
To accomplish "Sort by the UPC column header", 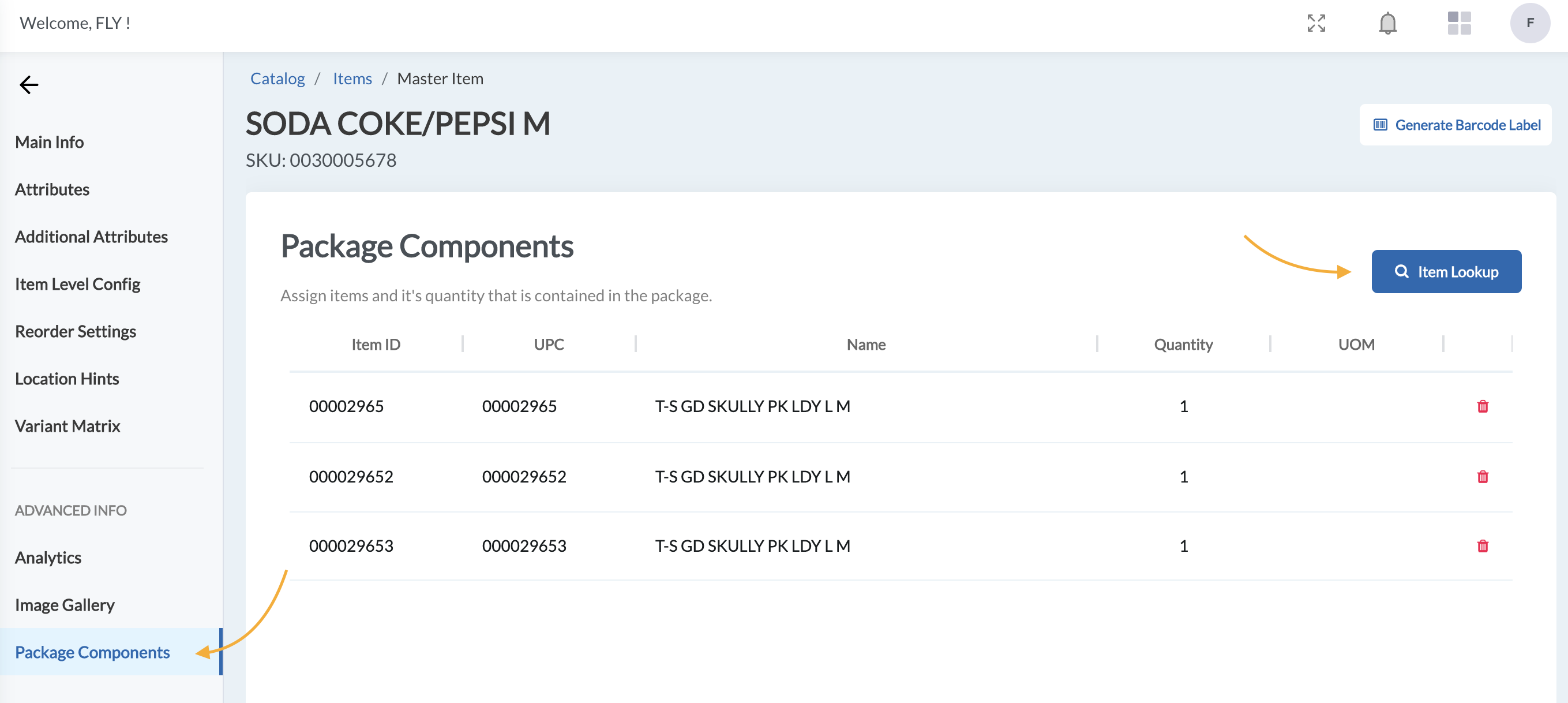I will pos(549,344).
